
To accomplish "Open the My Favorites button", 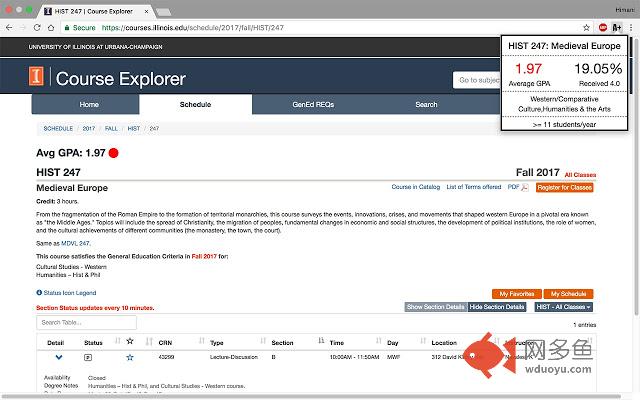I will (517, 294).
